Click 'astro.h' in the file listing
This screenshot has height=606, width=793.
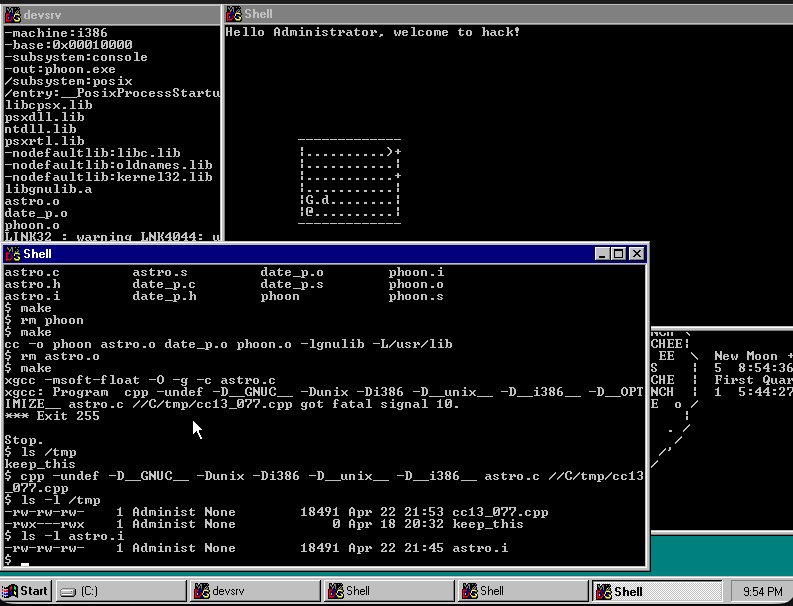tap(32, 284)
